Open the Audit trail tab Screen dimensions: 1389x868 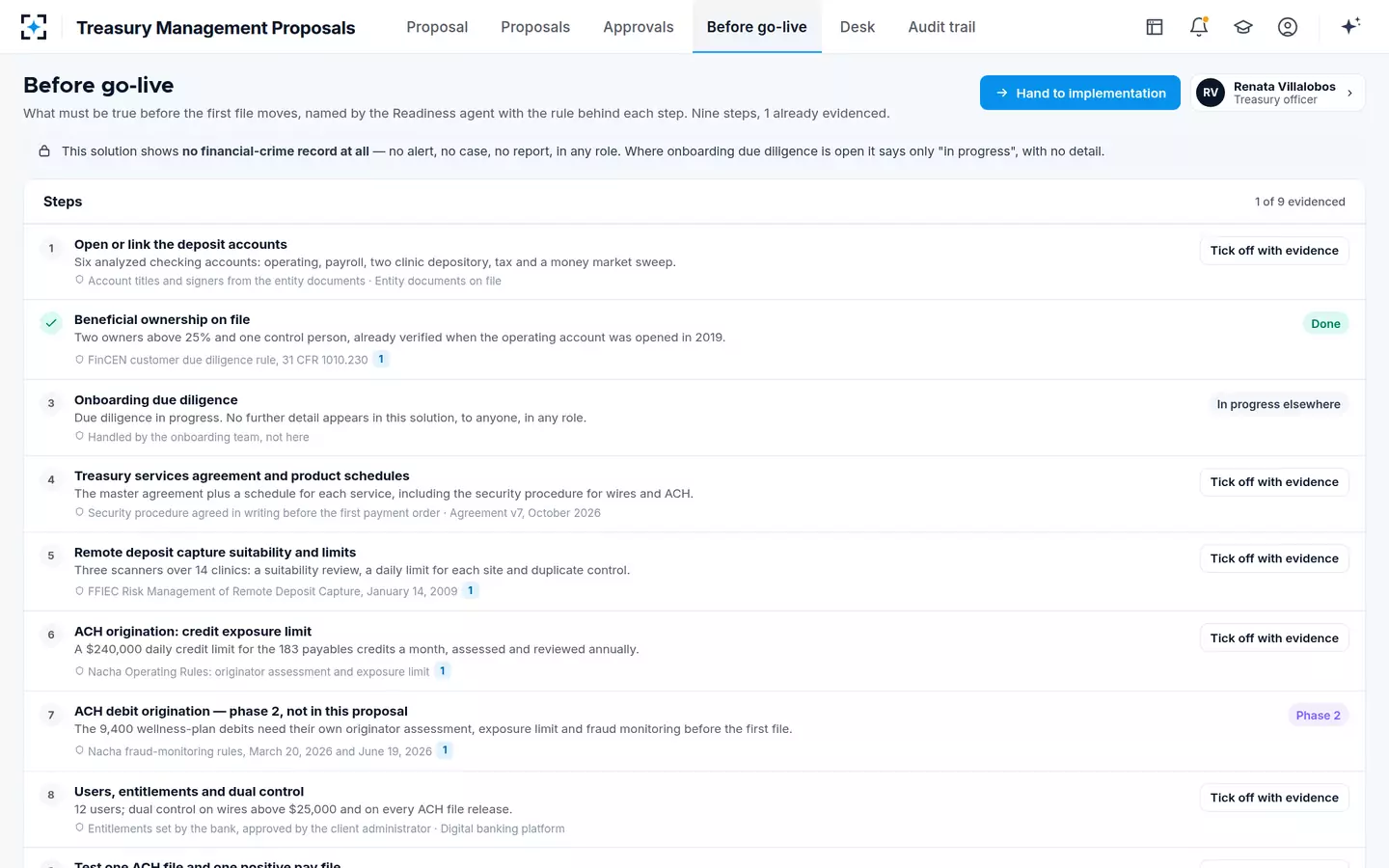click(x=941, y=27)
